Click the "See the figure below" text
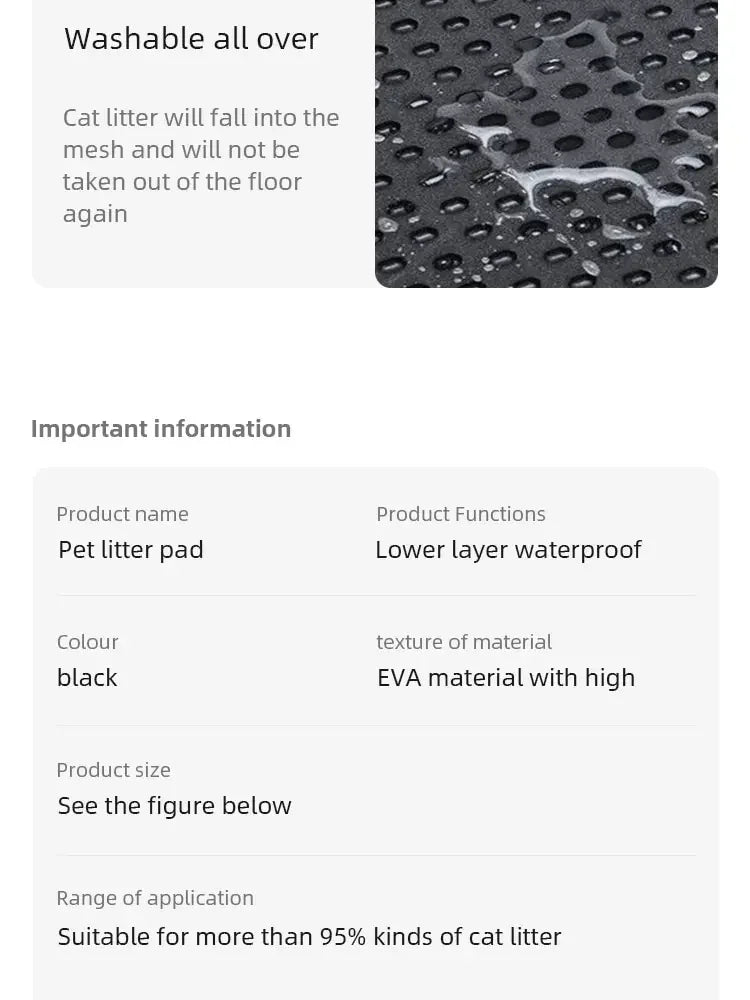 tap(175, 806)
